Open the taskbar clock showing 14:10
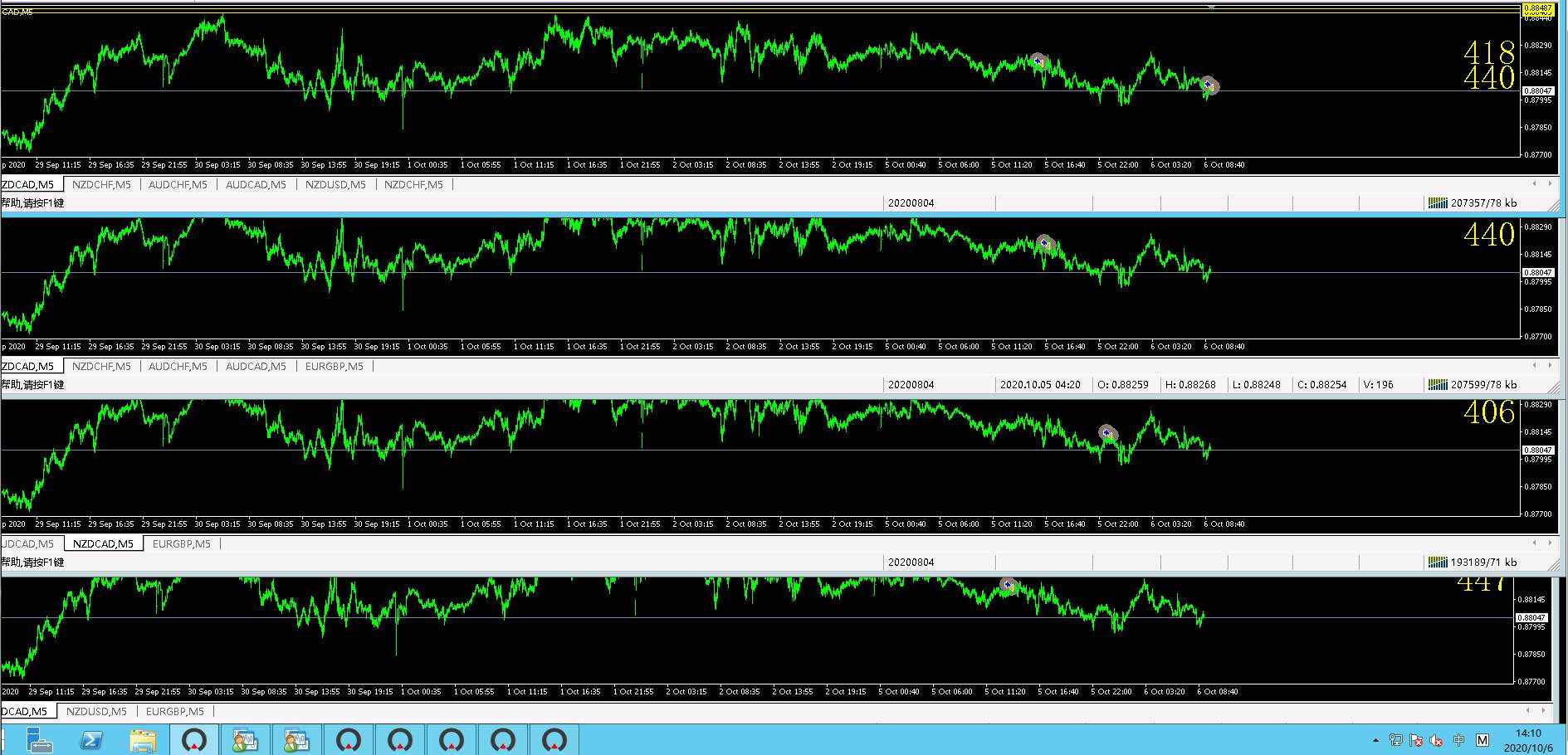 (1528, 740)
